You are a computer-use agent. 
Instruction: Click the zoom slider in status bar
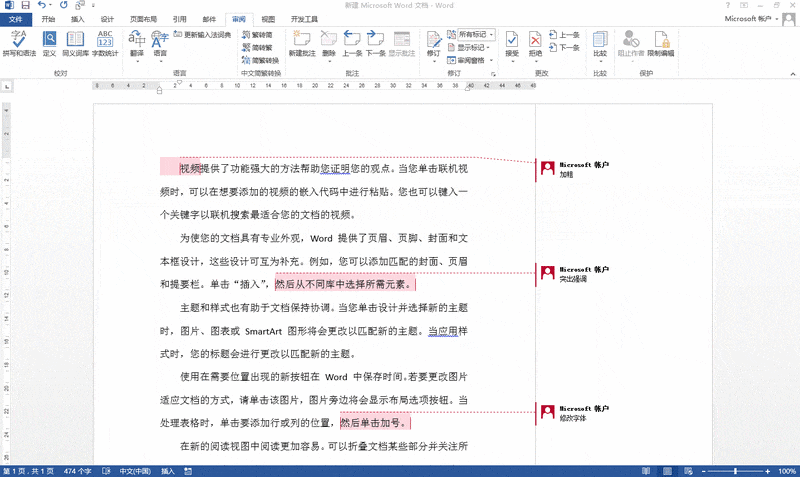(x=735, y=470)
